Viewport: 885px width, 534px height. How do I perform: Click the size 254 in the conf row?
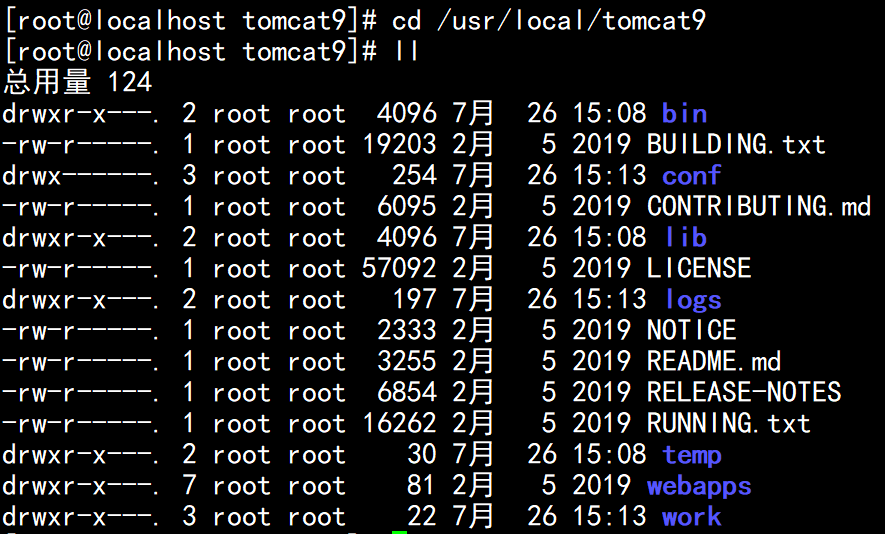point(414,175)
